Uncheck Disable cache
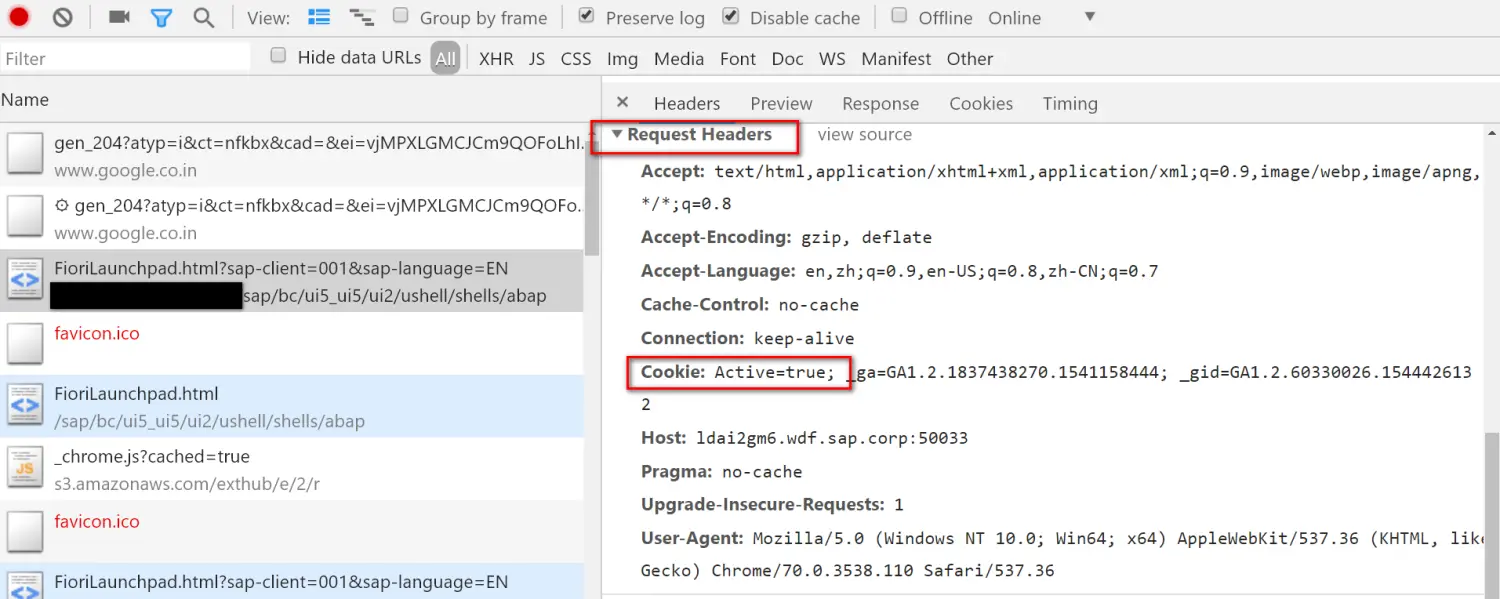The image size is (1500, 599). click(x=731, y=16)
